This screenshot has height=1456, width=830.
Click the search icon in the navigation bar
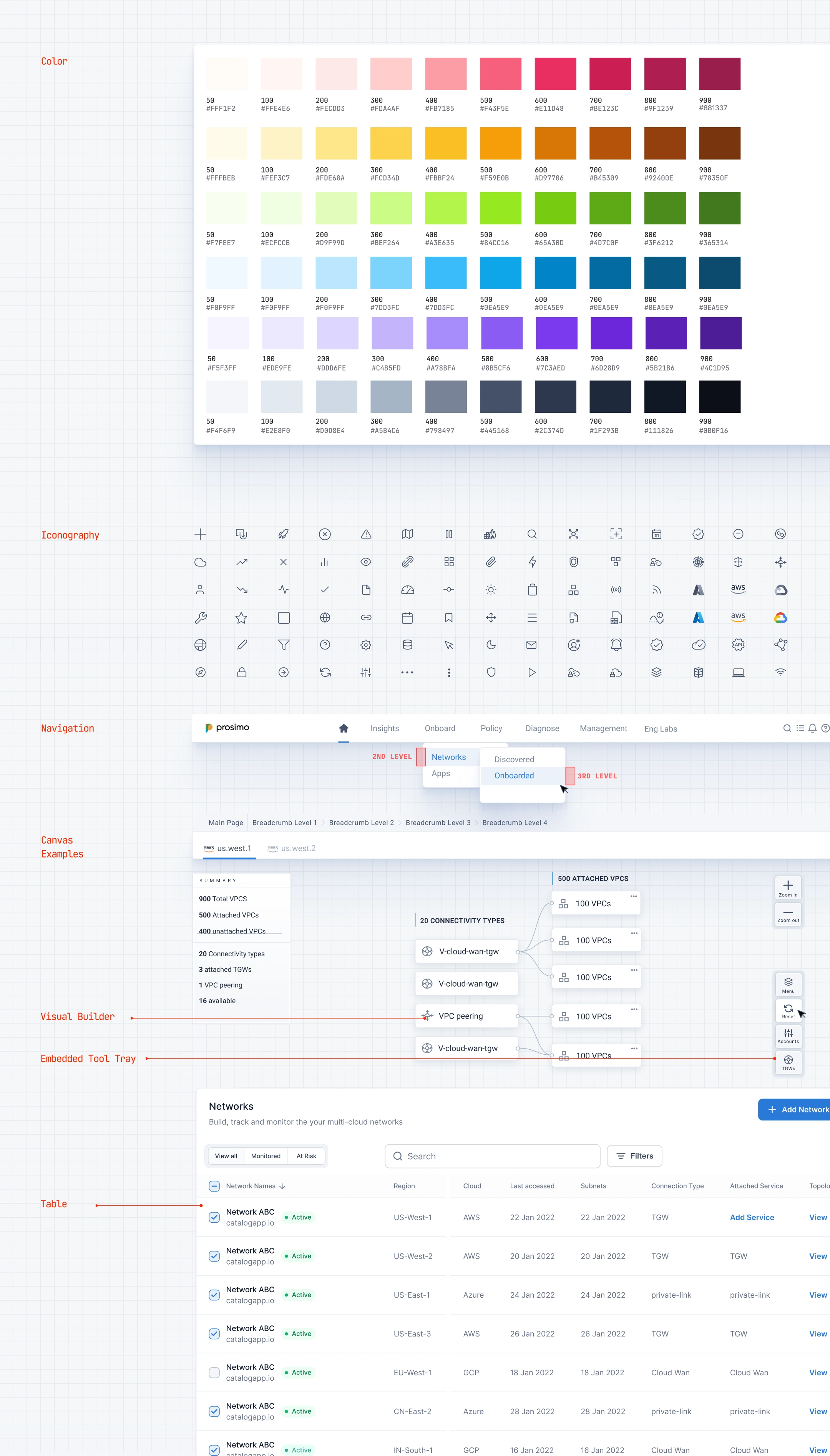coord(787,728)
